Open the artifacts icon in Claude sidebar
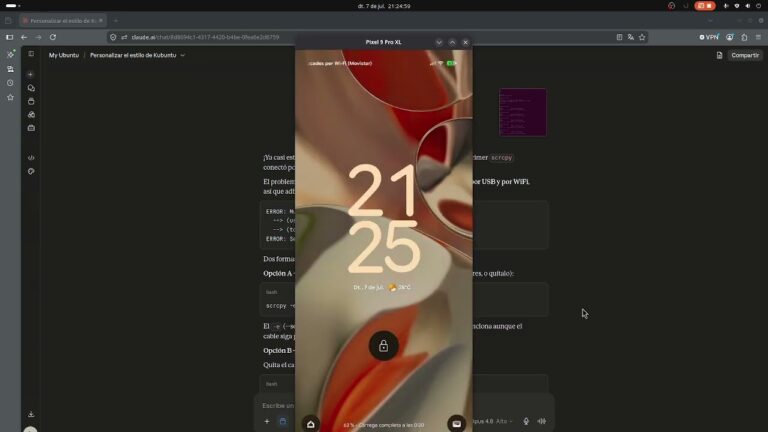 tap(31, 115)
